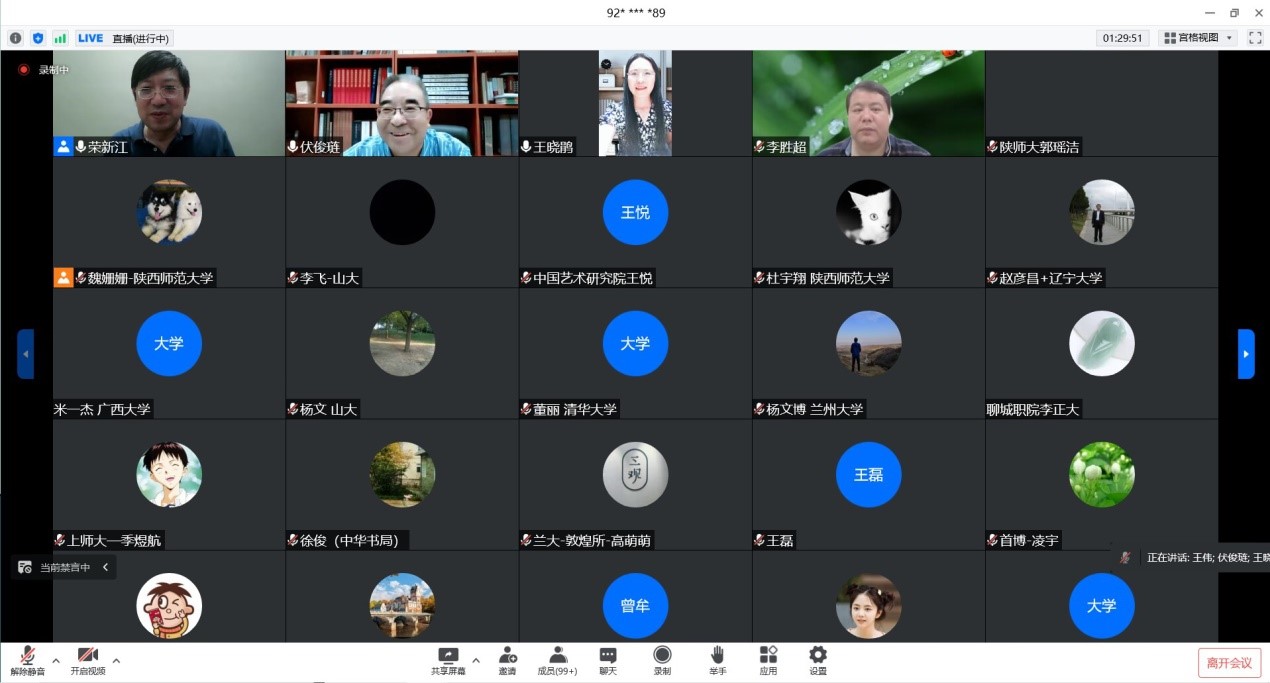Click the red 离开会议 leave button
Viewport: 1270px width, 683px height.
[1229, 662]
